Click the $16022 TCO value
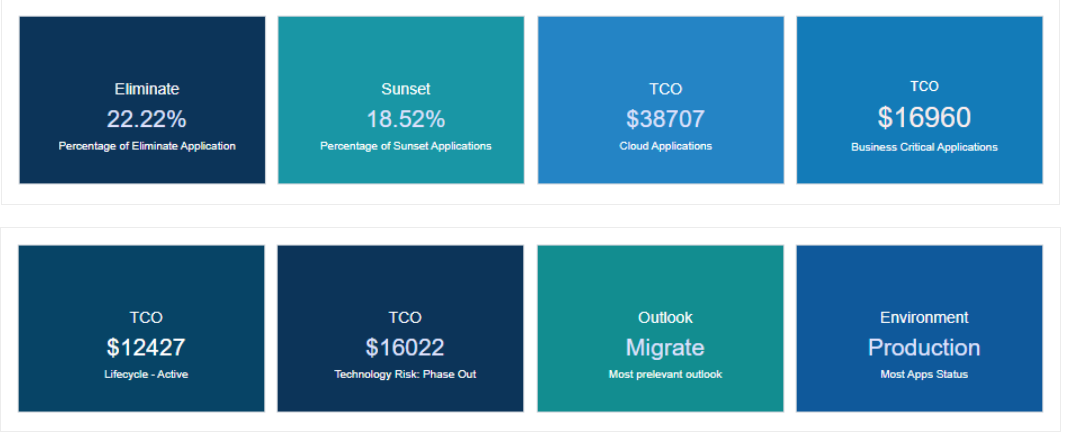1065x432 pixels. 405,348
